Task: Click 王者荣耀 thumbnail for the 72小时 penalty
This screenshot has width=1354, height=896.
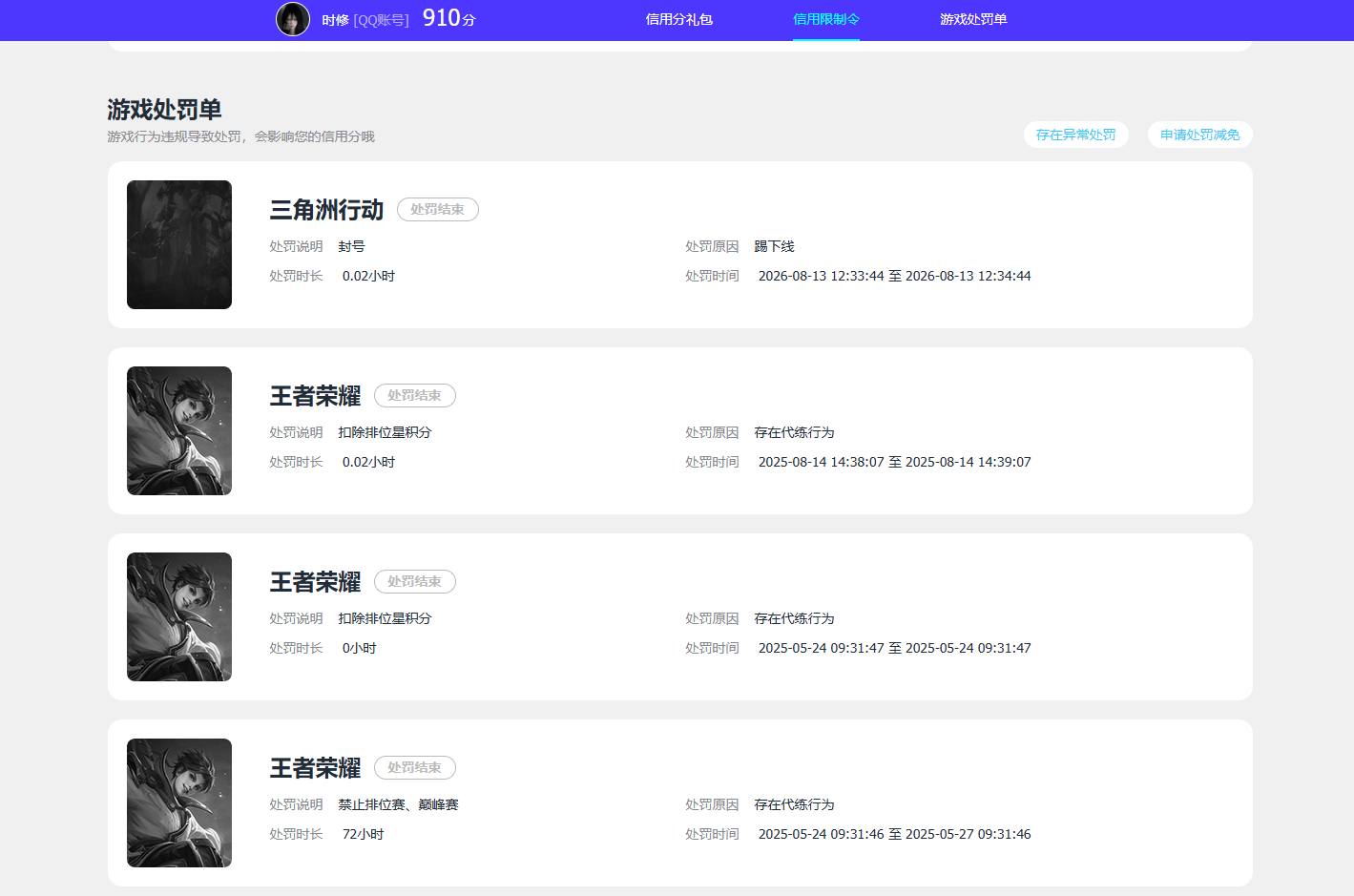Action: pos(179,802)
